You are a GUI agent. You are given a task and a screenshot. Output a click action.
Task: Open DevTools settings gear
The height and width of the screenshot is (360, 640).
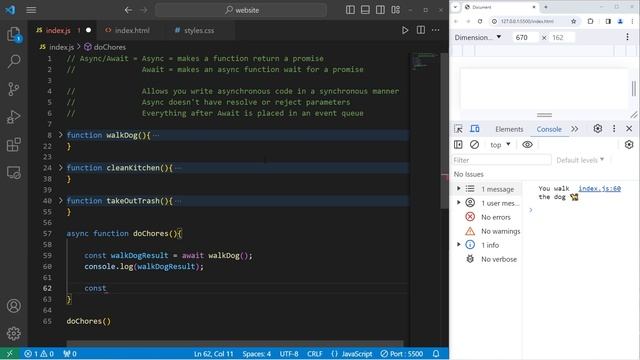click(x=598, y=129)
